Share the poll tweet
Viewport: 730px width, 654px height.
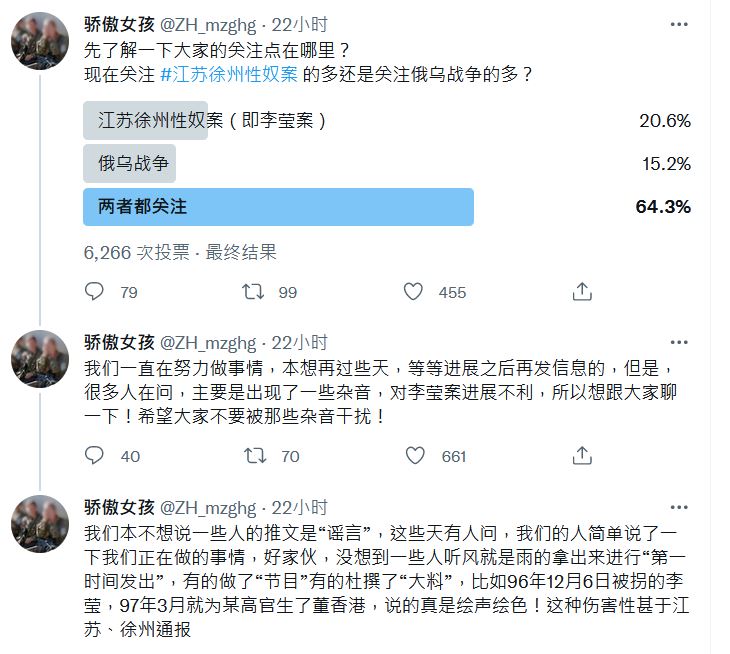click(582, 292)
